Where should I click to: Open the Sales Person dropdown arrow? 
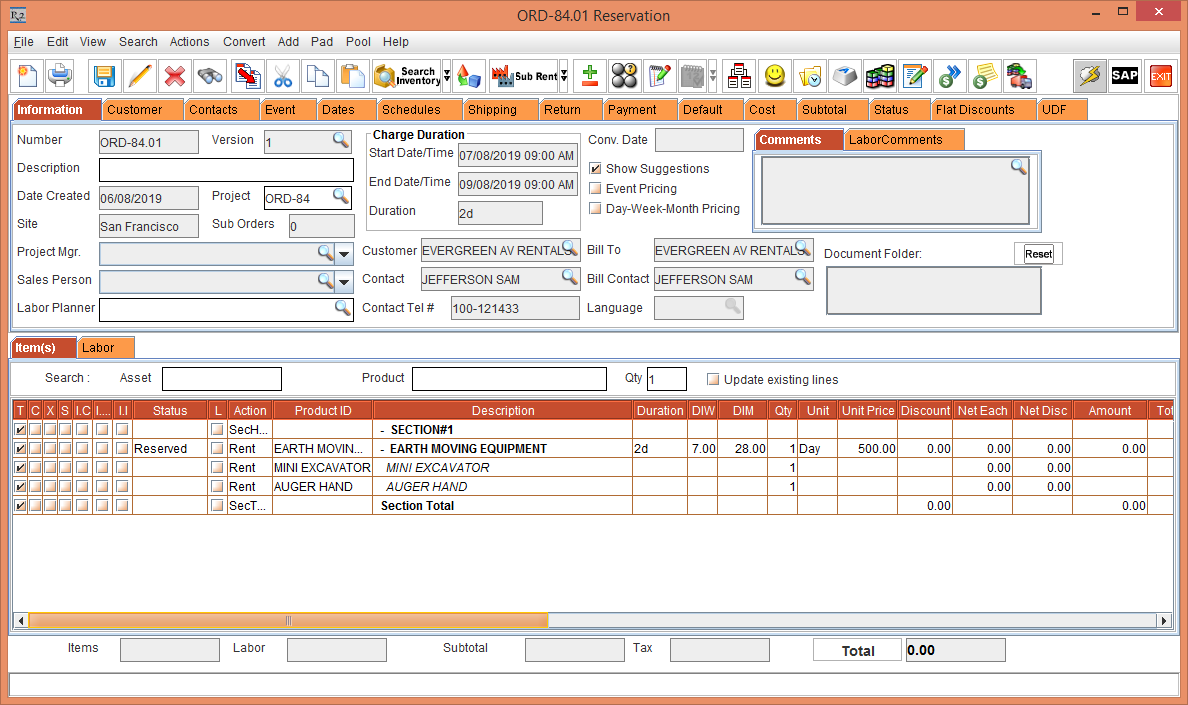point(344,281)
